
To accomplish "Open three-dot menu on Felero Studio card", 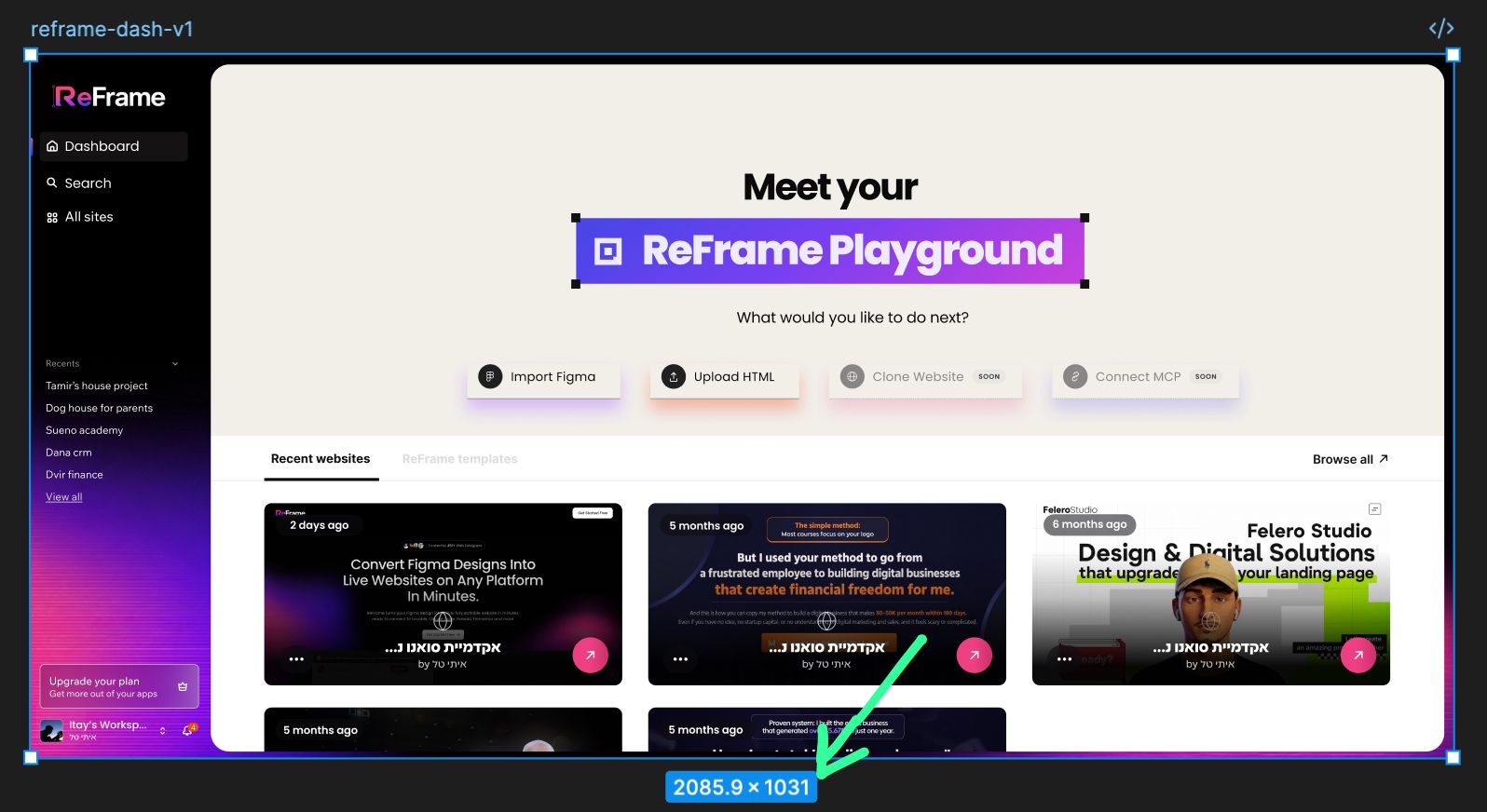I will (1064, 659).
